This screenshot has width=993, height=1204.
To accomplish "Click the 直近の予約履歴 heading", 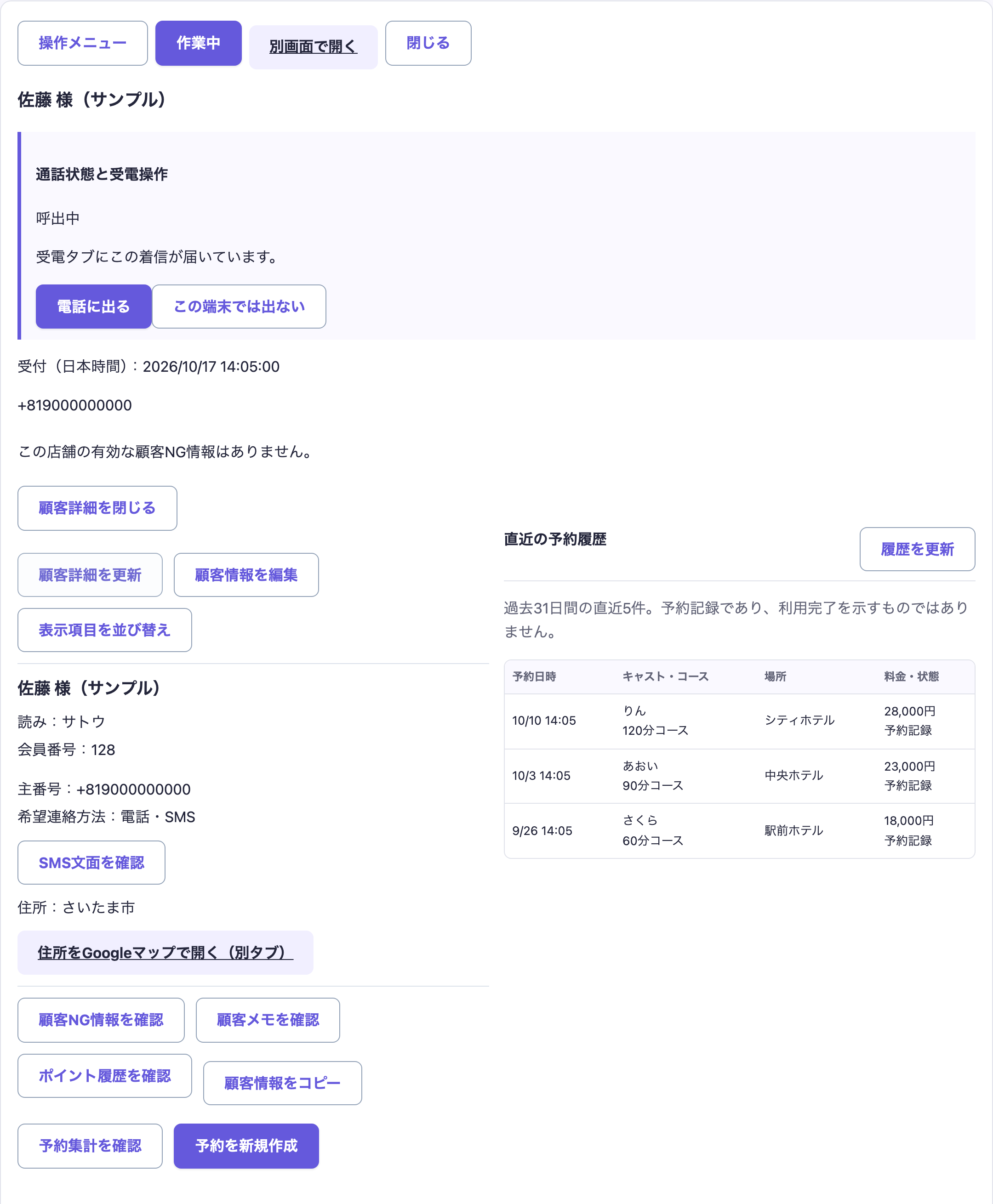I will (x=555, y=540).
